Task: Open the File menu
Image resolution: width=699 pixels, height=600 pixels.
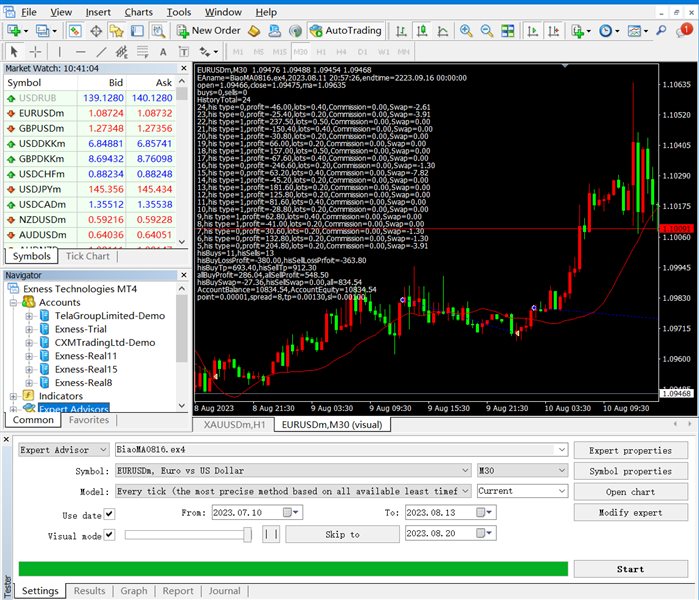Action: point(29,12)
